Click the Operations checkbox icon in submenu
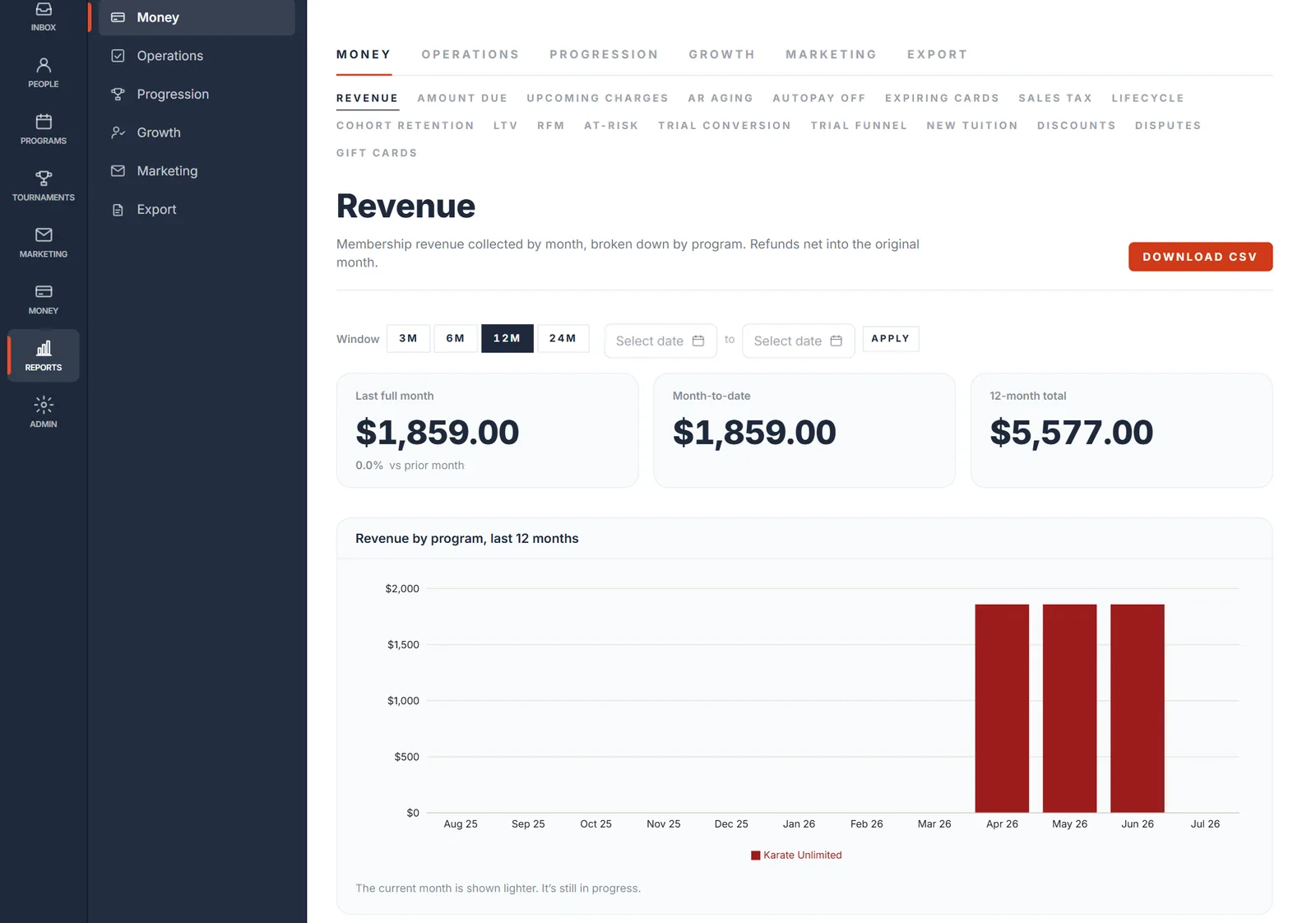The width and height of the screenshot is (1316, 923). click(118, 55)
